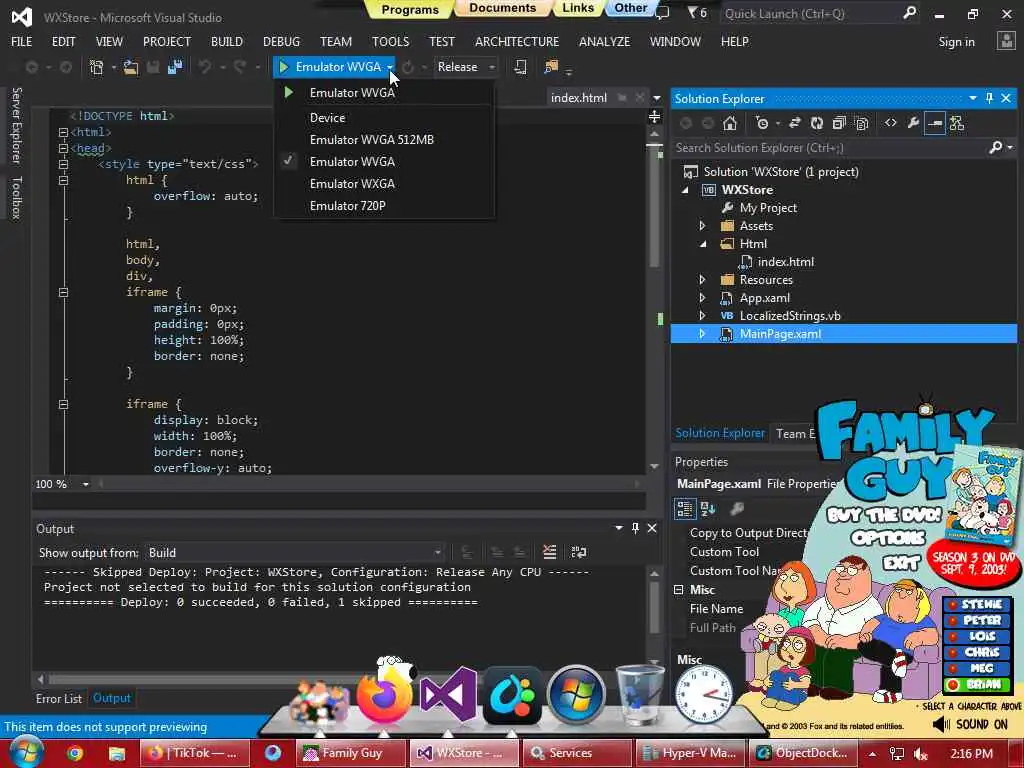This screenshot has height=768, width=1024.
Task: Toggle SOUND ON in Family Guy window
Action: (971, 724)
